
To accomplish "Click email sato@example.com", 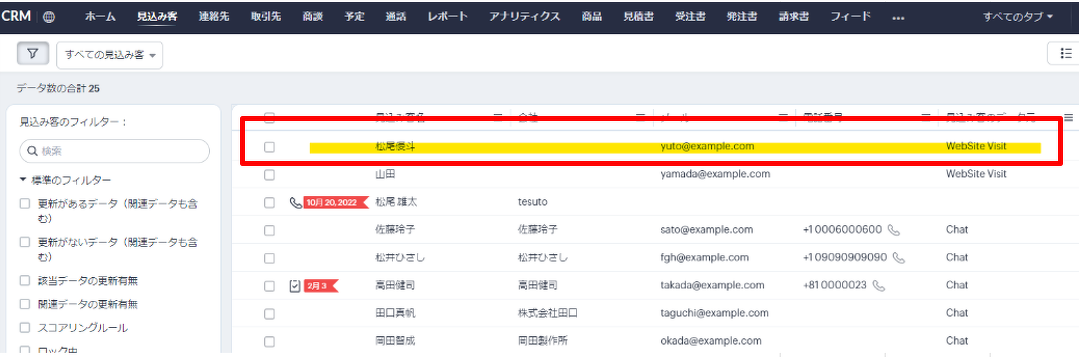I will click(707, 229).
